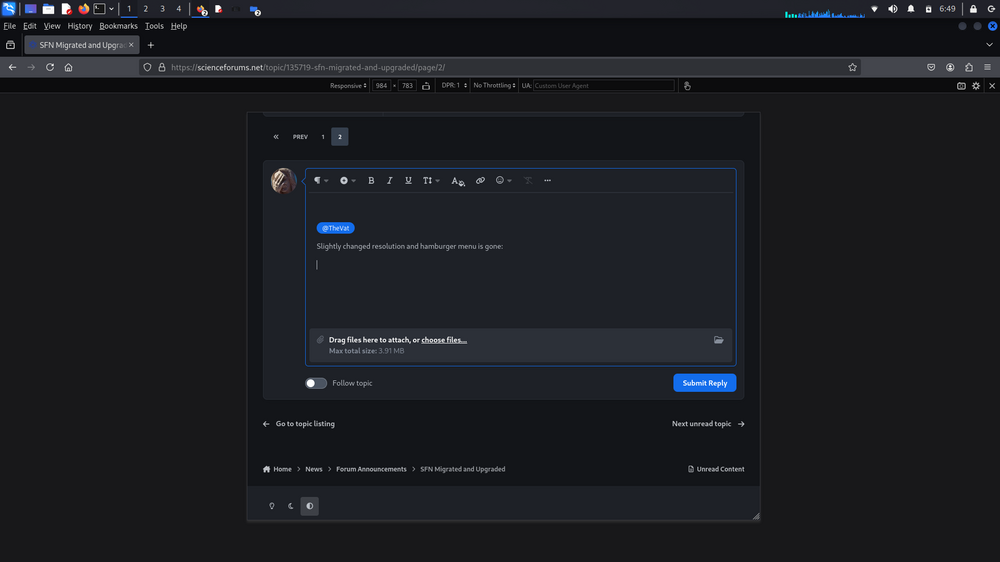
Task: Toggle the Follow topic switch
Action: tap(316, 383)
